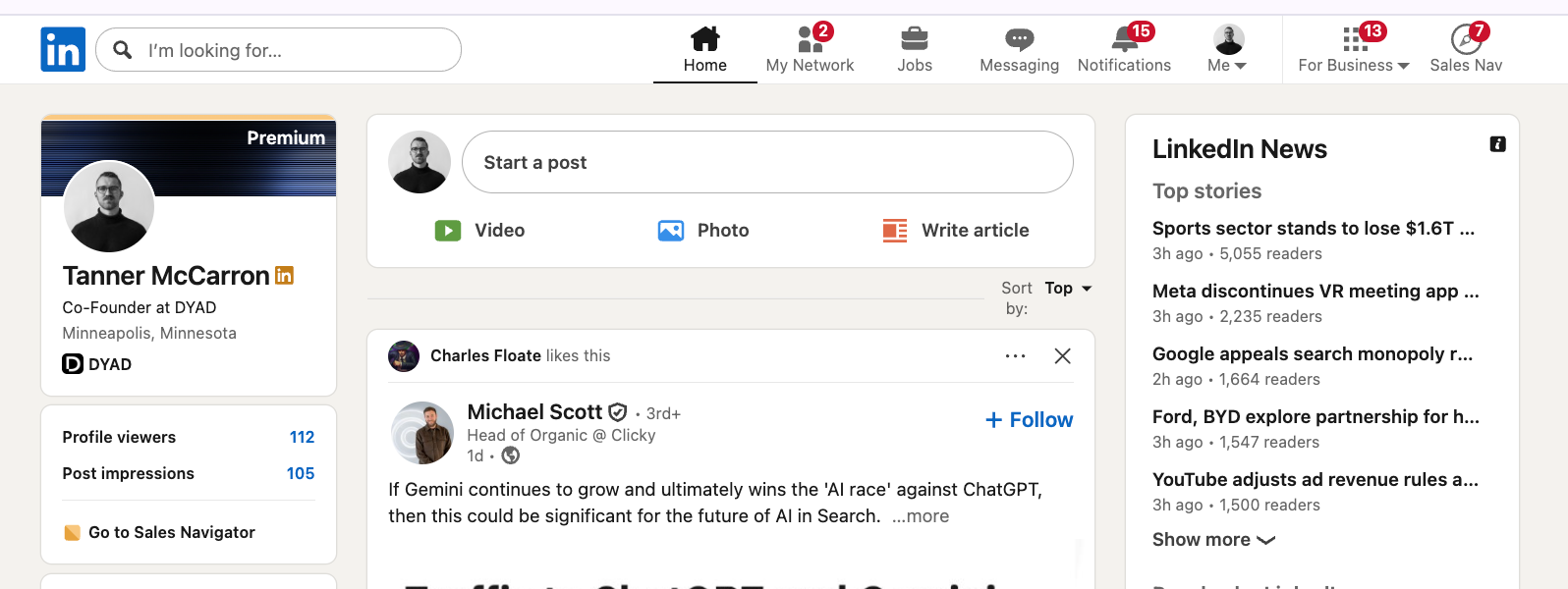
Task: Open the Go to Sales Navigator link
Action: (x=171, y=532)
